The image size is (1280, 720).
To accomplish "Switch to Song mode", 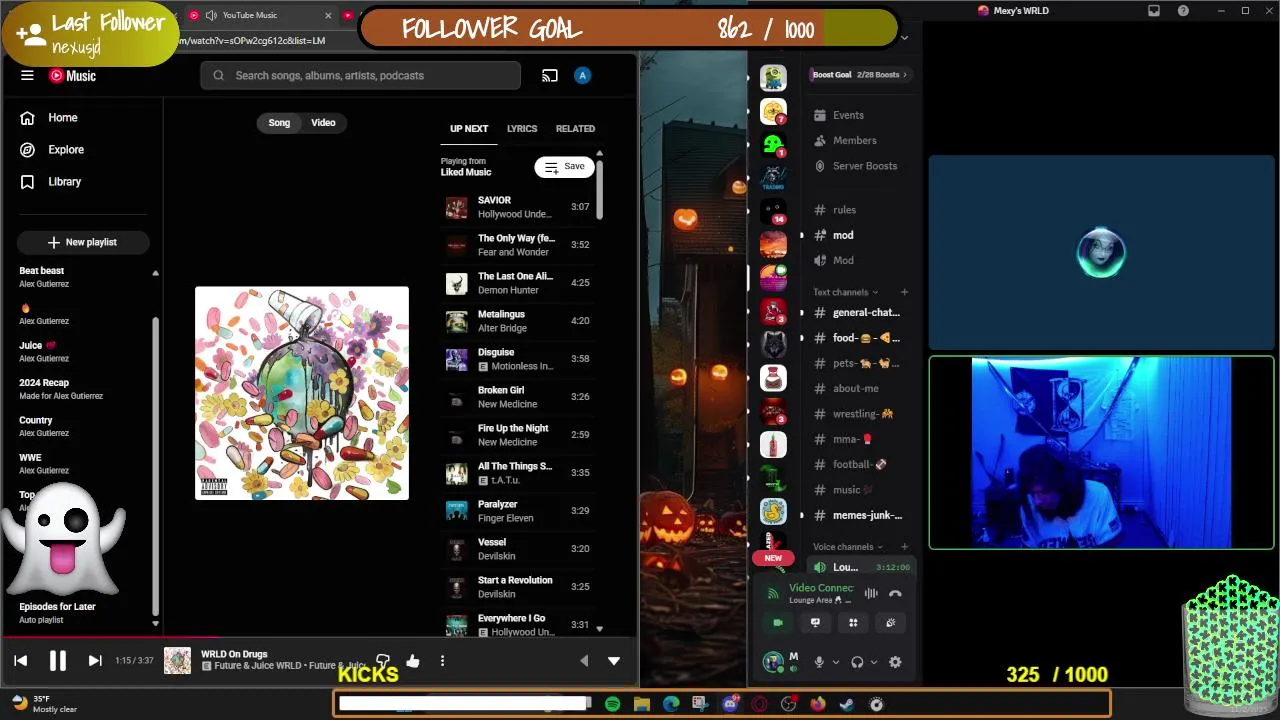I will pyautogui.click(x=279, y=123).
